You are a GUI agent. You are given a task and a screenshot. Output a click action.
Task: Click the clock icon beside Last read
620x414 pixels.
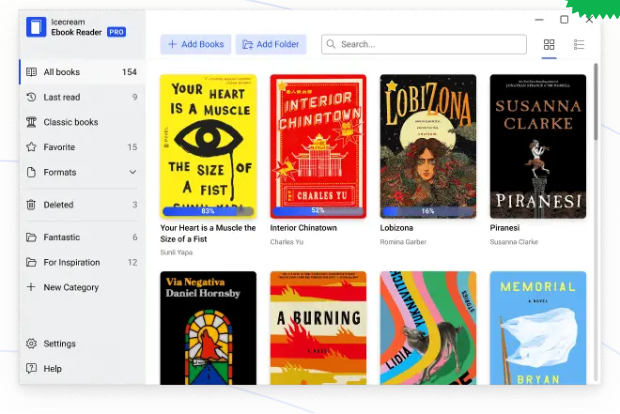[31, 97]
